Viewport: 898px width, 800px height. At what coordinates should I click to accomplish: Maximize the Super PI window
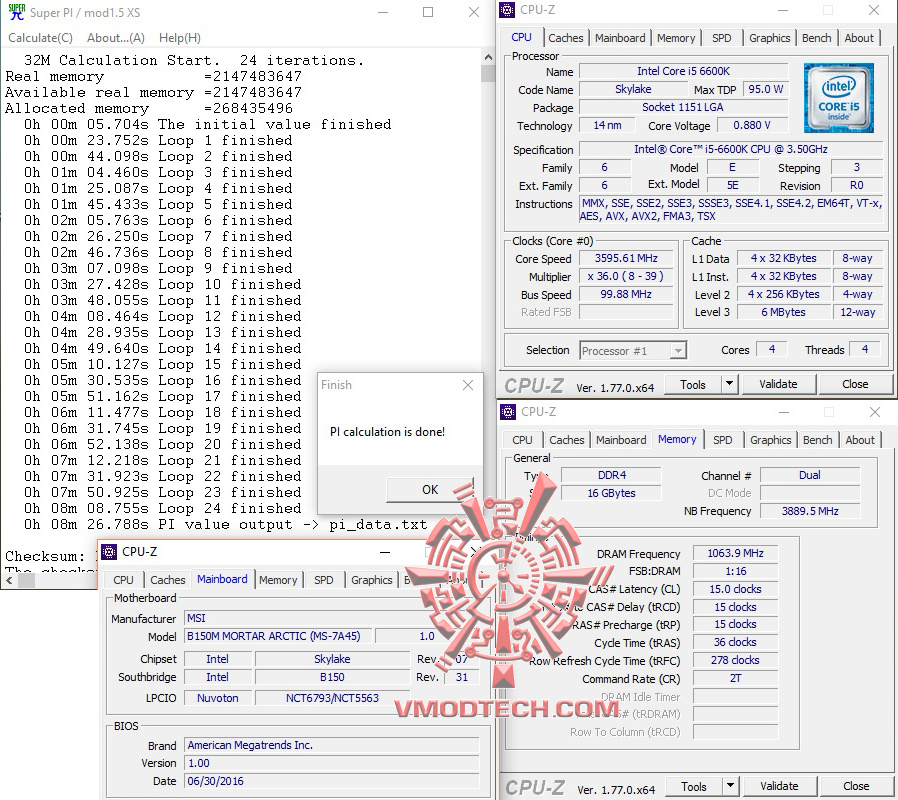428,12
